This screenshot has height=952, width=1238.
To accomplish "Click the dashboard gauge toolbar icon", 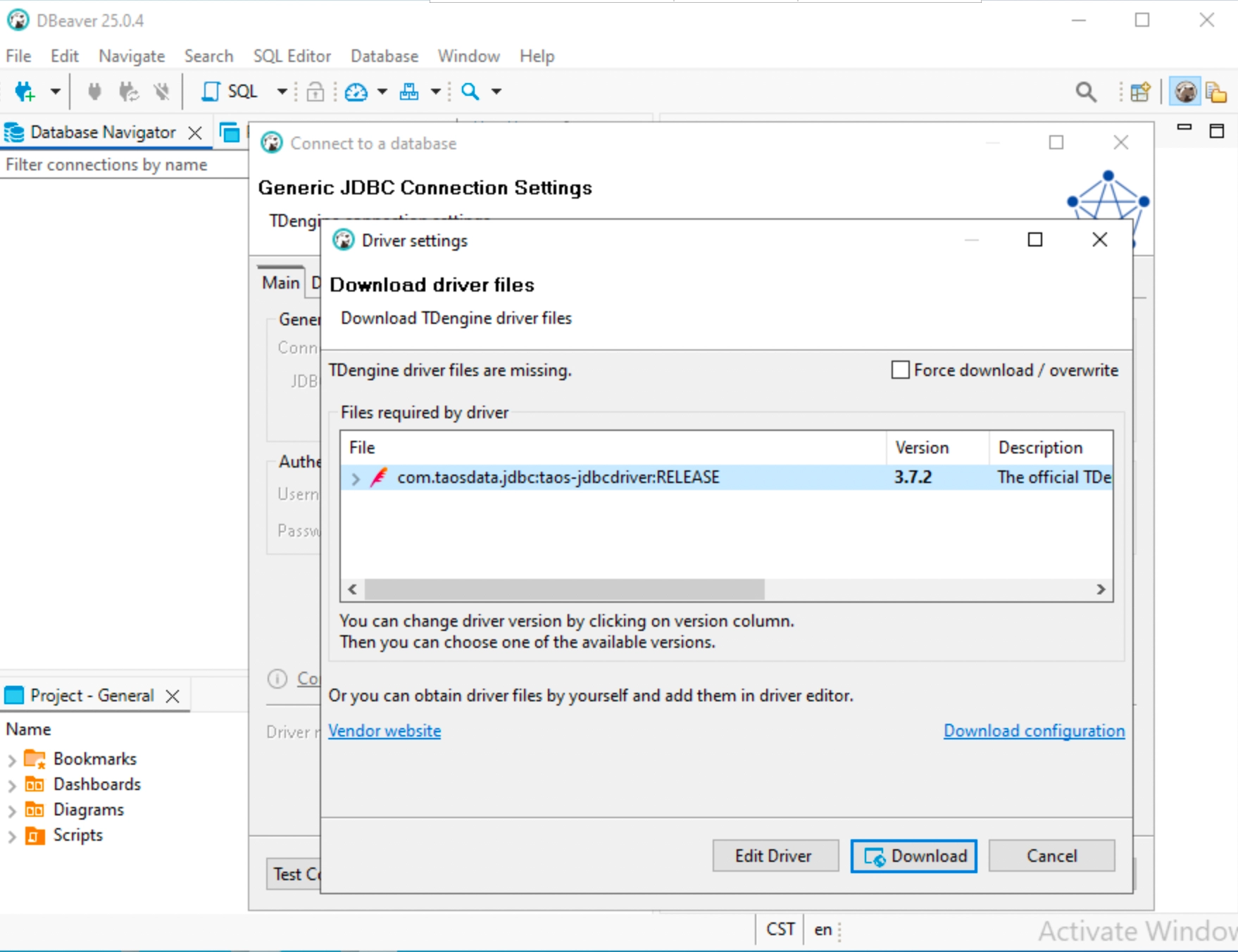I will coord(356,92).
